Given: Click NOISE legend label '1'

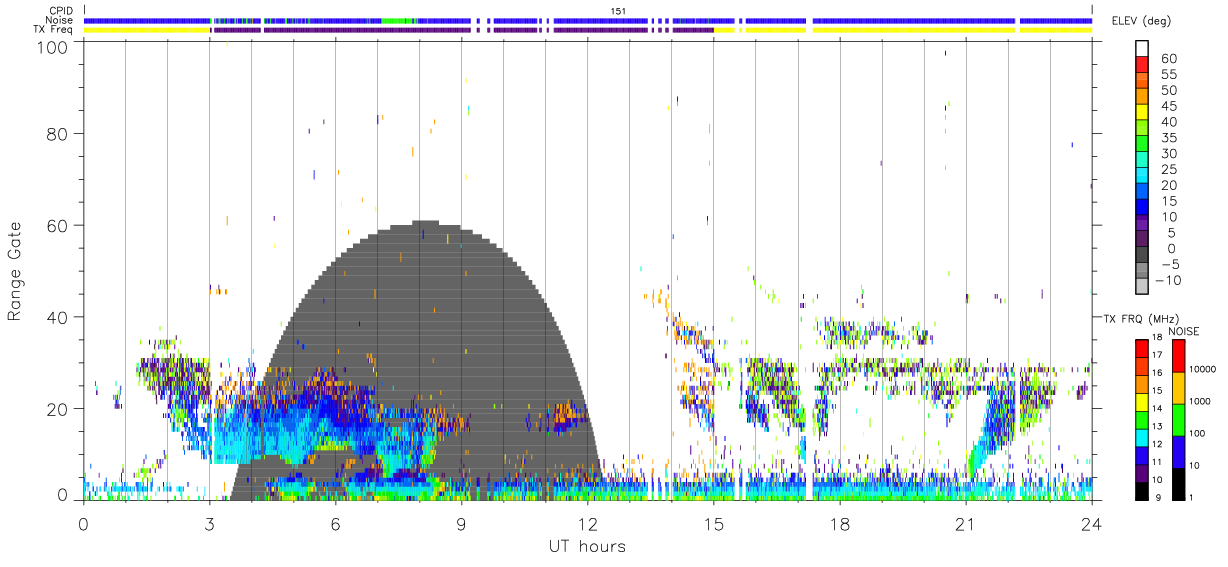Looking at the screenshot, I should pyautogui.click(x=1193, y=497).
